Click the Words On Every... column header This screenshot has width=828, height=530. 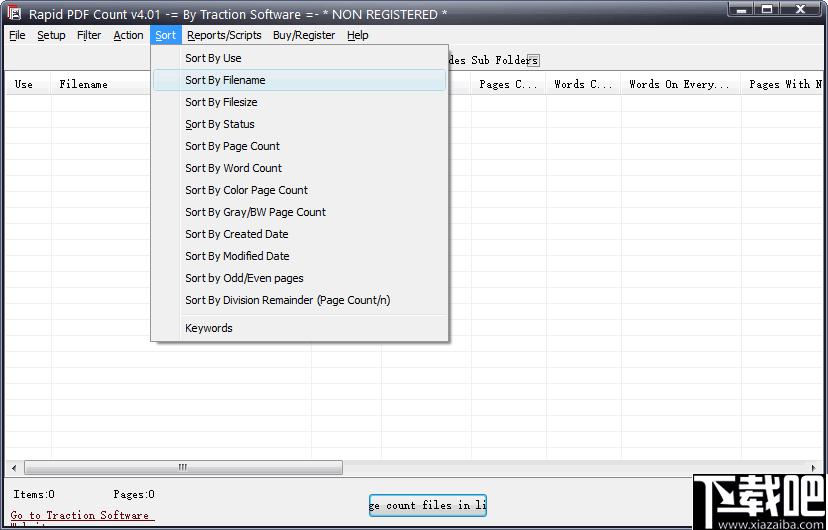681,84
